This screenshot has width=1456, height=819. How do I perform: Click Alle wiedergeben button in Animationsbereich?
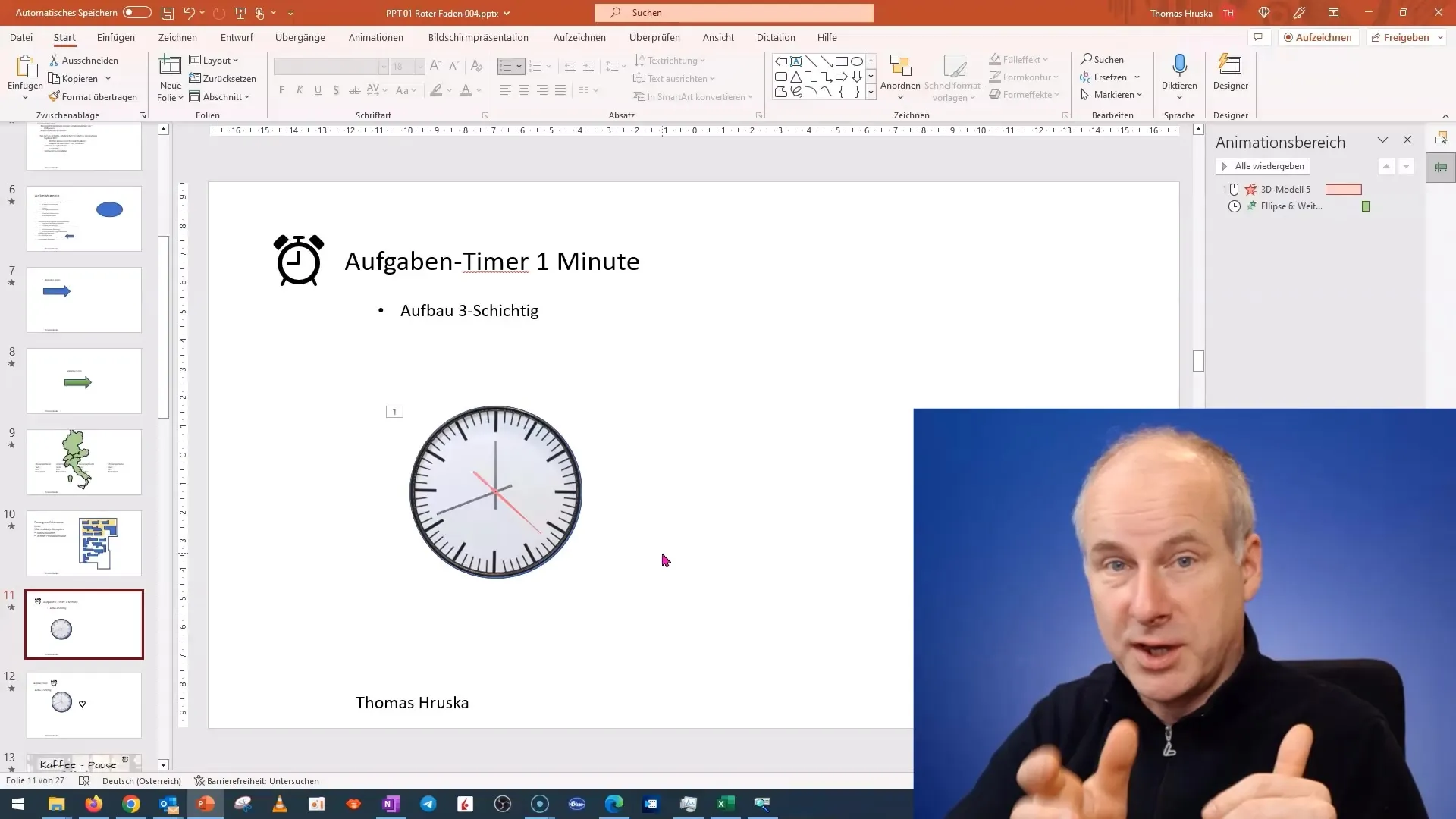click(x=1264, y=166)
